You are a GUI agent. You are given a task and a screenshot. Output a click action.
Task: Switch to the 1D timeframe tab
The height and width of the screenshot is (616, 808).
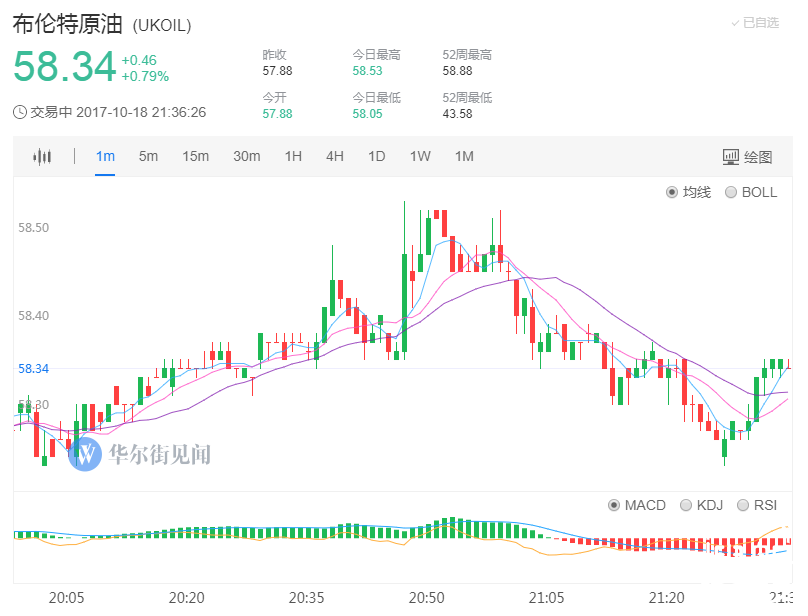pyautogui.click(x=377, y=157)
